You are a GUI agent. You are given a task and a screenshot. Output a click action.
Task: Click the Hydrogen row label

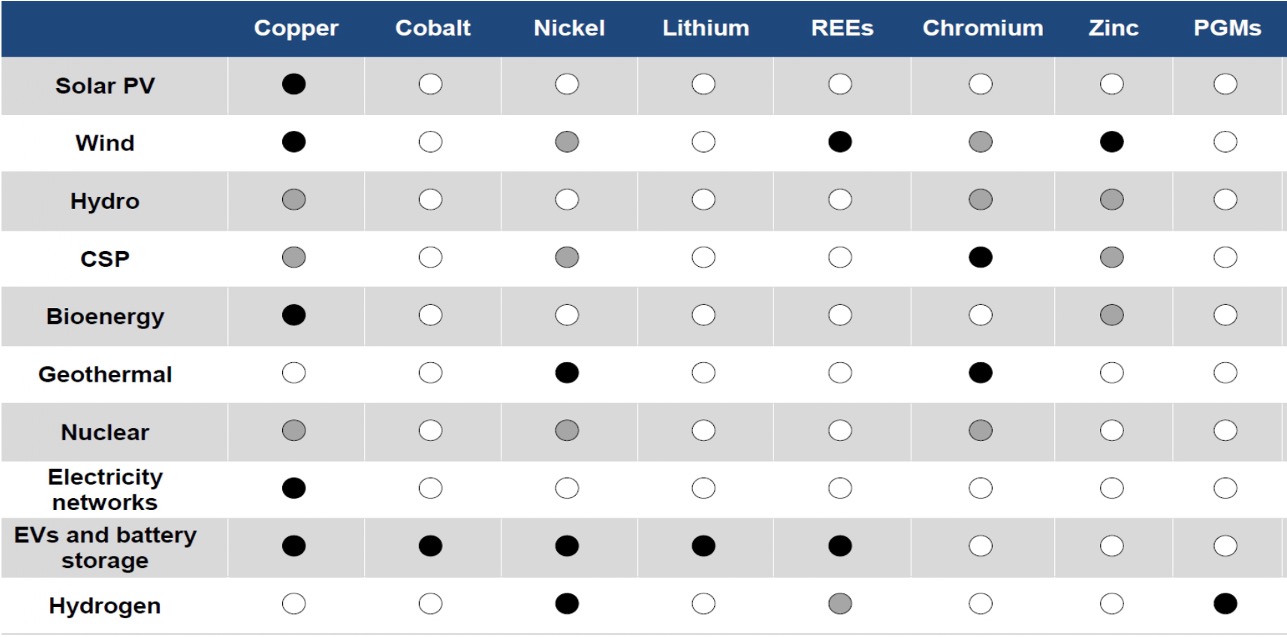(105, 605)
